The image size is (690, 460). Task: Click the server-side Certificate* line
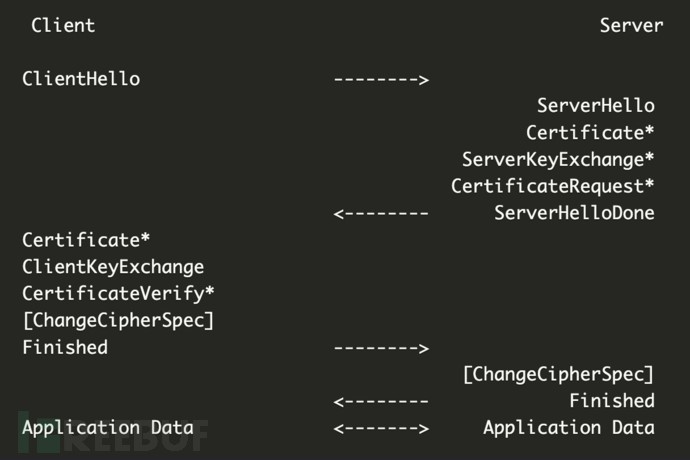tap(590, 133)
